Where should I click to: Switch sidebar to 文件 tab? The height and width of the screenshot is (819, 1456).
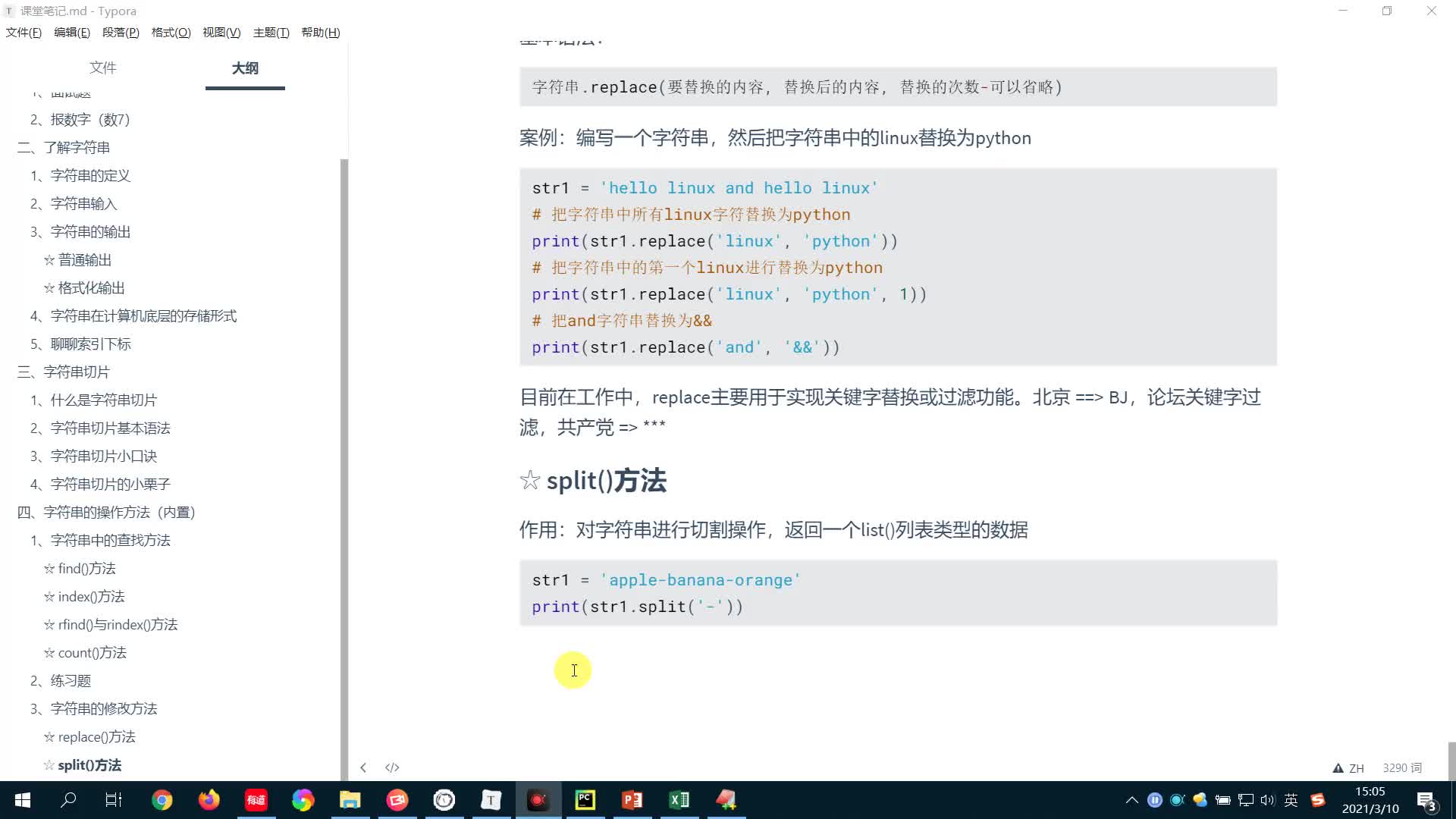pyautogui.click(x=102, y=67)
